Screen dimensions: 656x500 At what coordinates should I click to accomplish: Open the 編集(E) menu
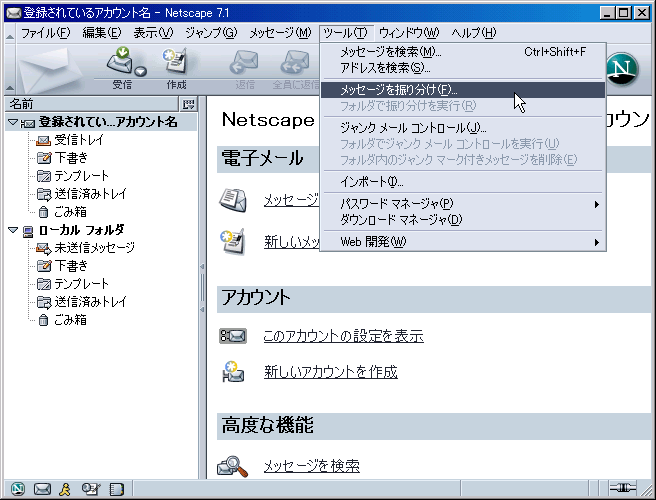point(102,33)
